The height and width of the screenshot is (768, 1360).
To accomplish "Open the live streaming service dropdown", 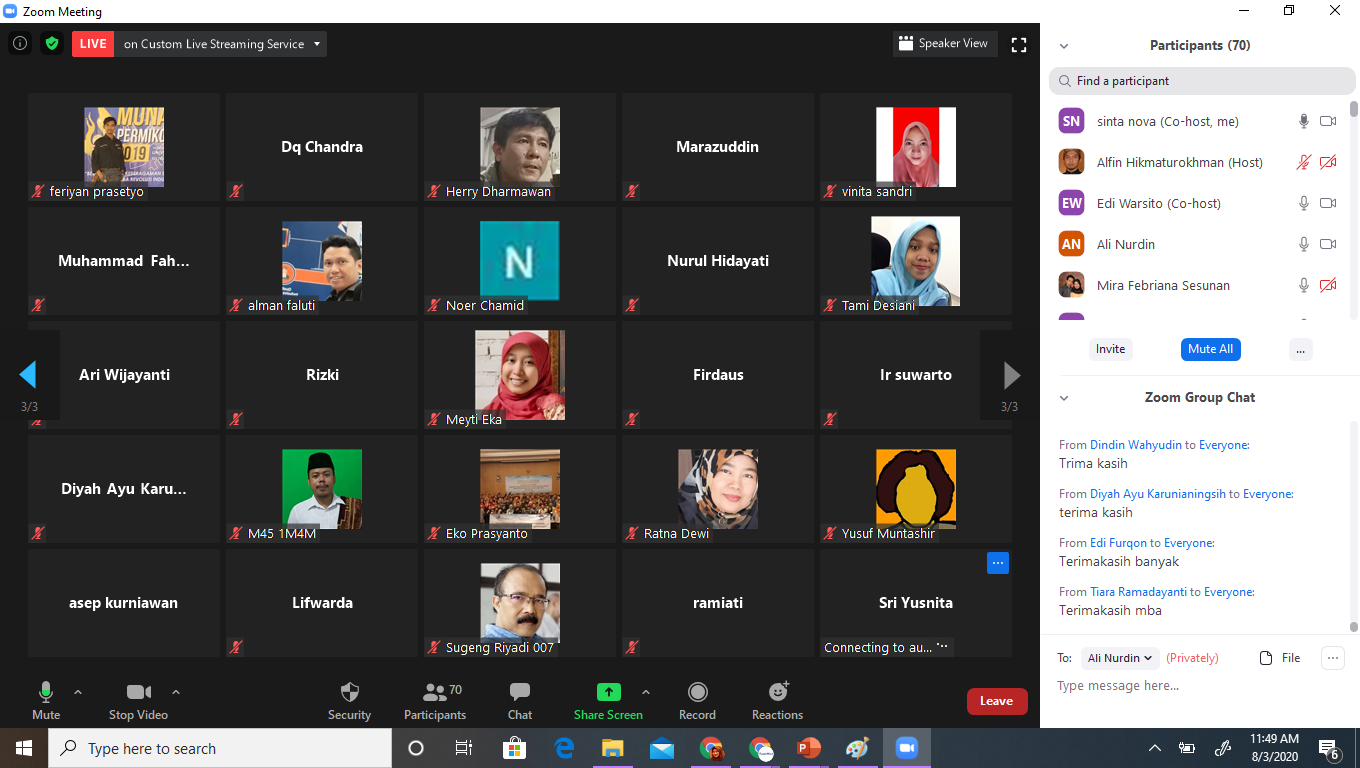I will point(317,44).
